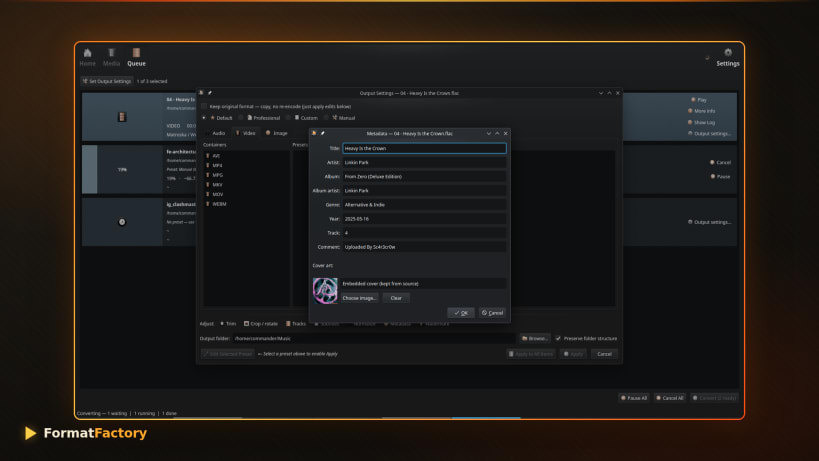Click the Choose image button

(x=359, y=298)
